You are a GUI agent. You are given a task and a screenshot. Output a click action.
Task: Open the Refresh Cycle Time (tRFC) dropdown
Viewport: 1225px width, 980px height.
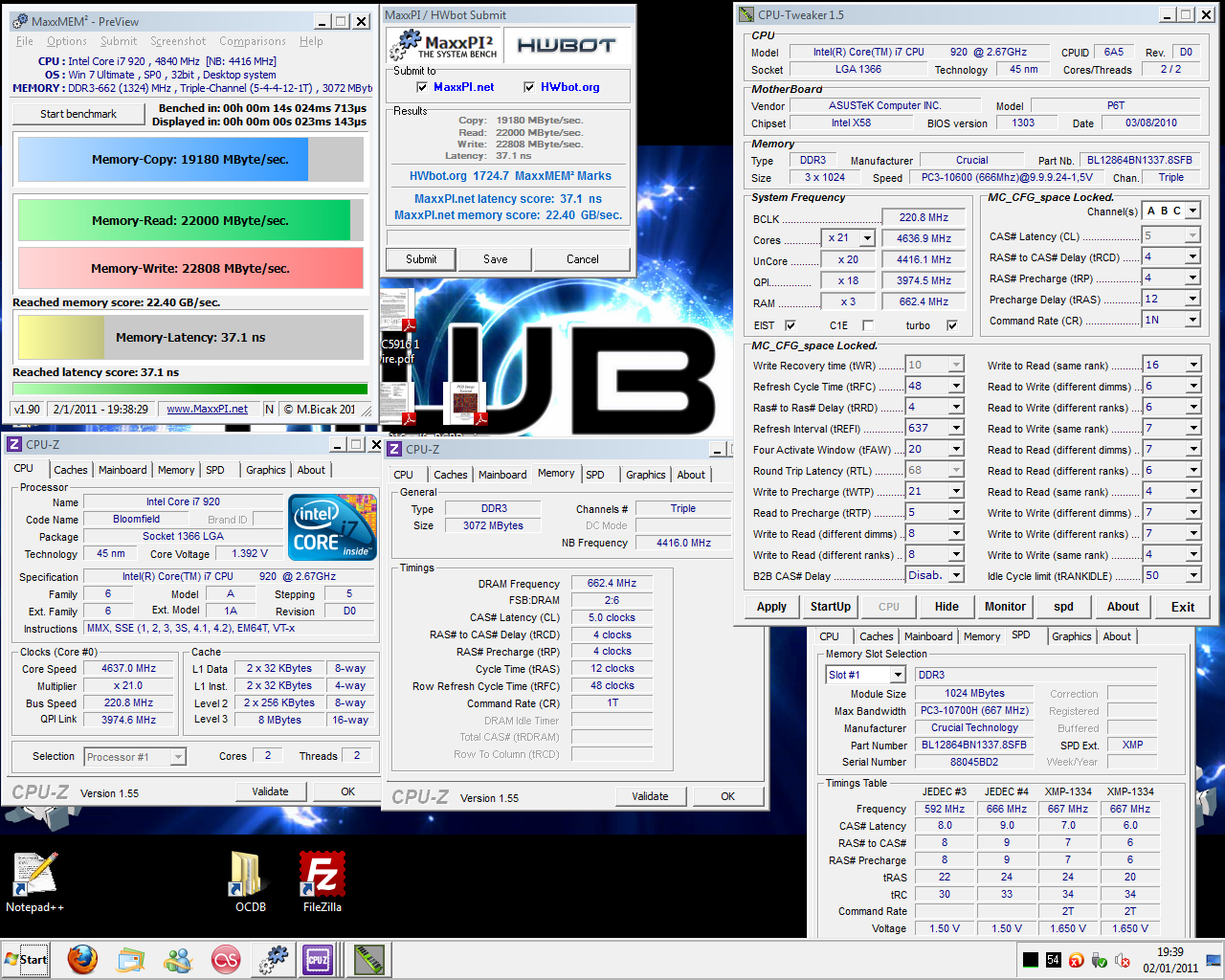pos(955,386)
